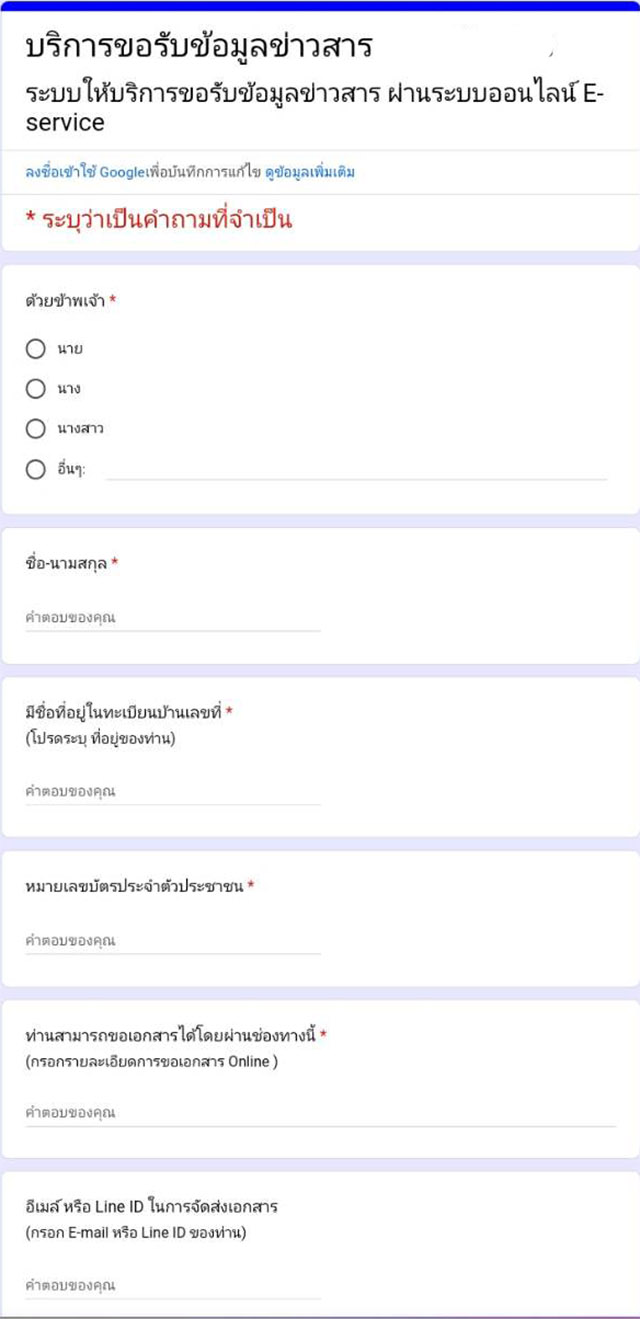
Task: Click the หมายเลขบัตรประจำตัวประชาชน answer field
Action: [173, 941]
